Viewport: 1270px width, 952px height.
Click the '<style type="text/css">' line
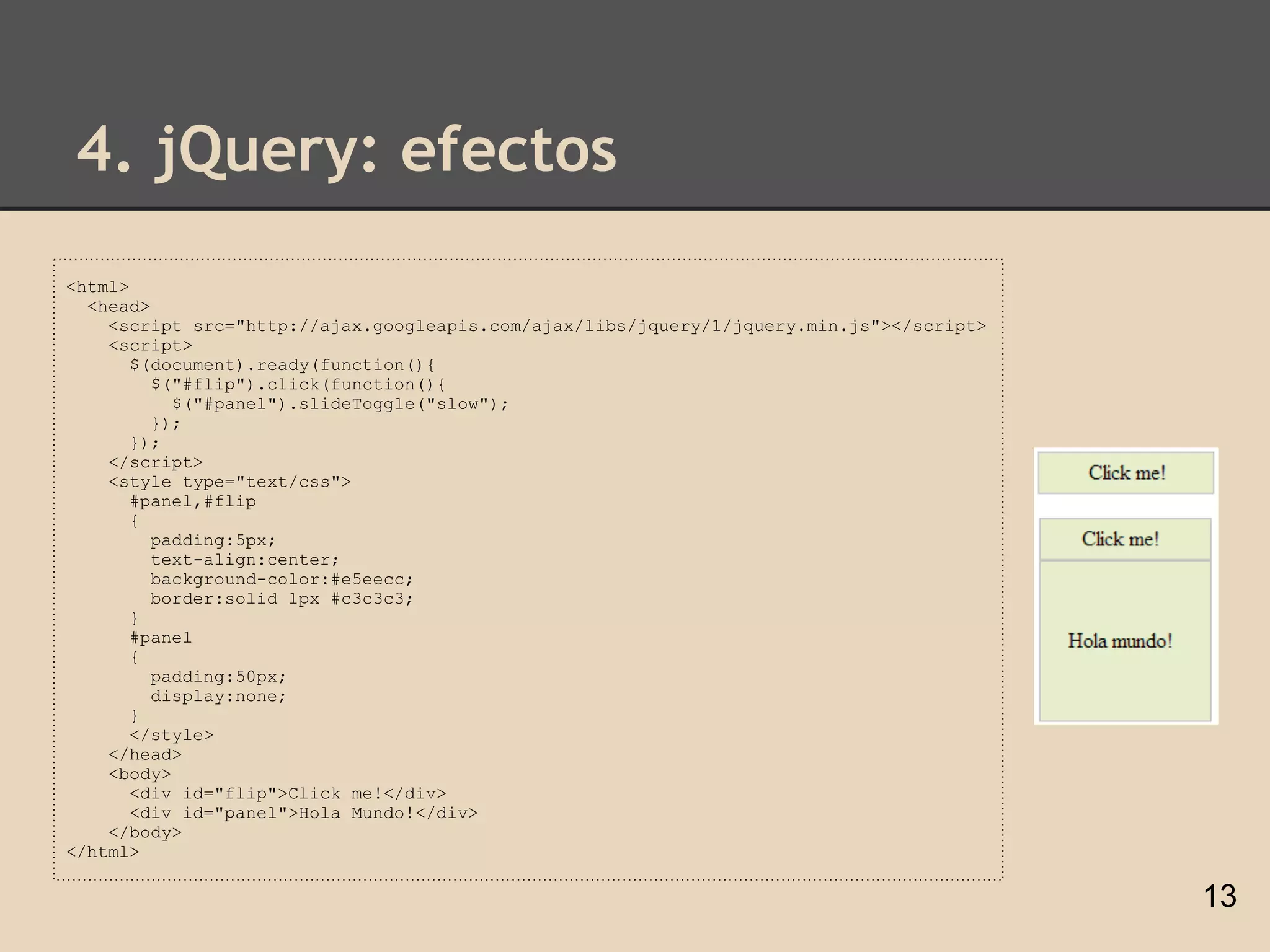point(229,482)
